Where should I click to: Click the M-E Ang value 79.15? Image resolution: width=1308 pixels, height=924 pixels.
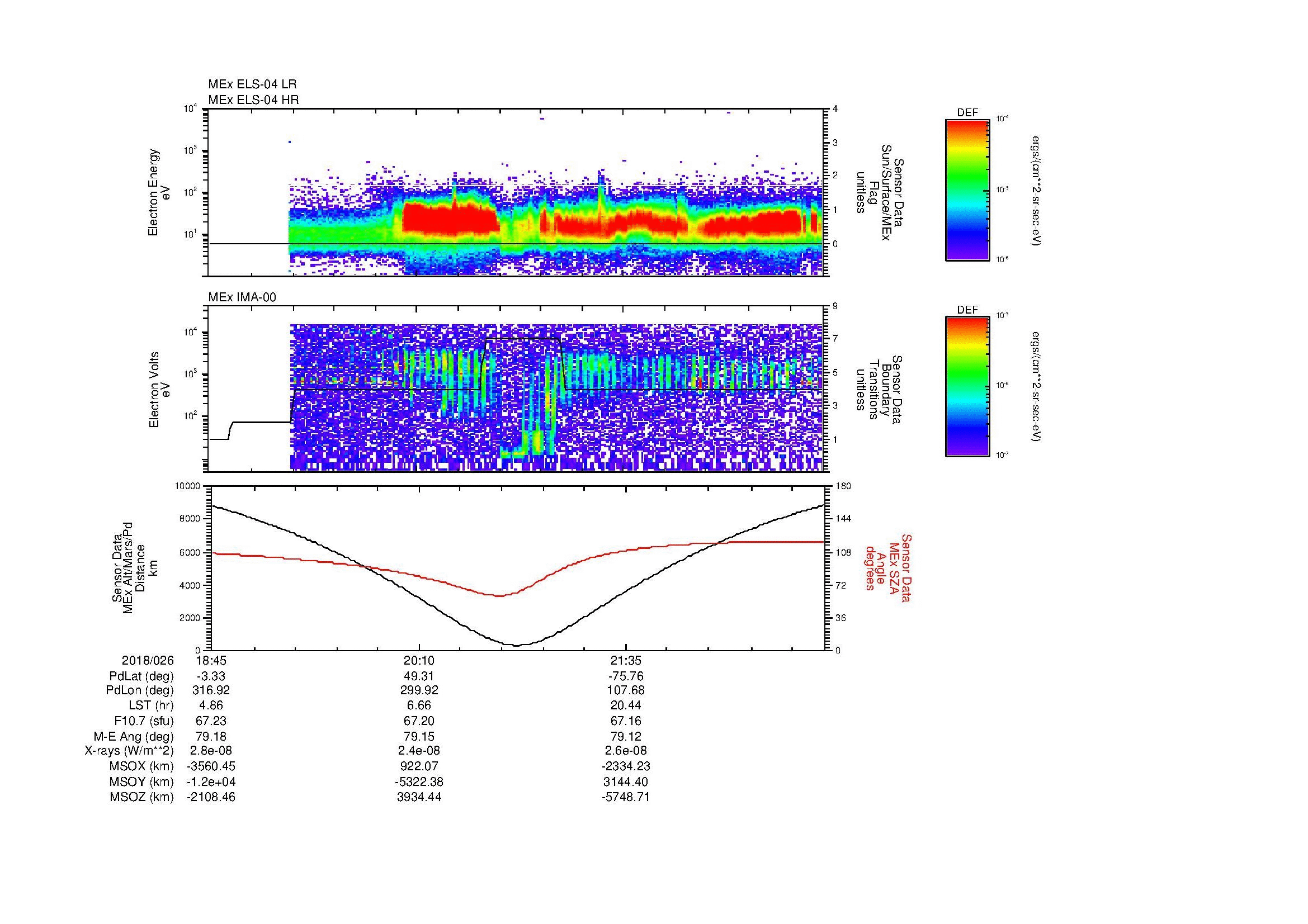(419, 737)
